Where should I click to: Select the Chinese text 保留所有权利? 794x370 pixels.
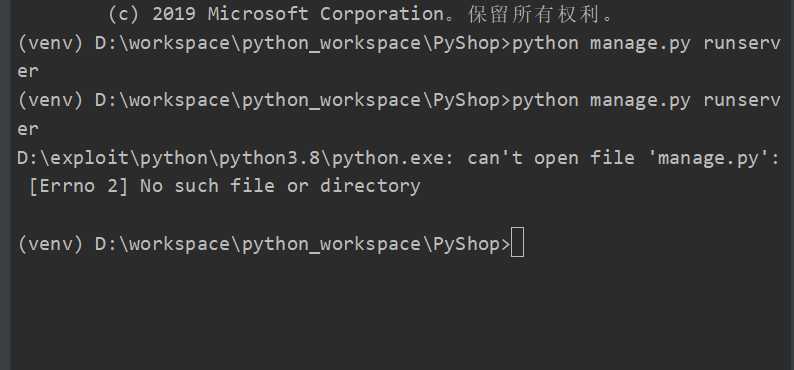pos(534,14)
